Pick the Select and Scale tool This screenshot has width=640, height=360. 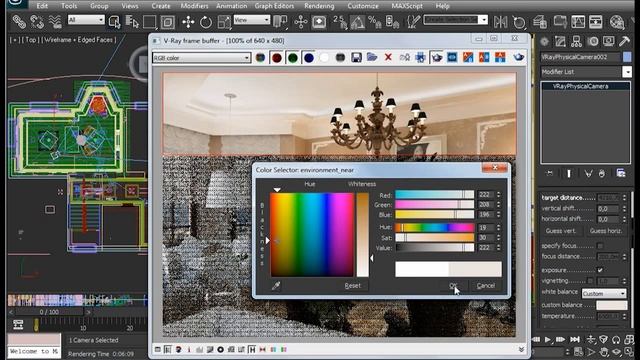point(224,22)
